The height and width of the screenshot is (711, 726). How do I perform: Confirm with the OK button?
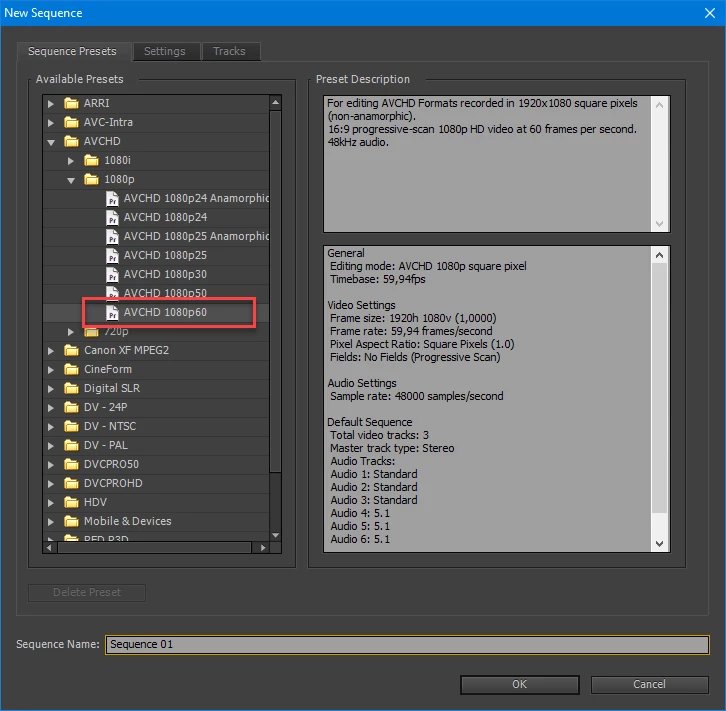pos(519,684)
